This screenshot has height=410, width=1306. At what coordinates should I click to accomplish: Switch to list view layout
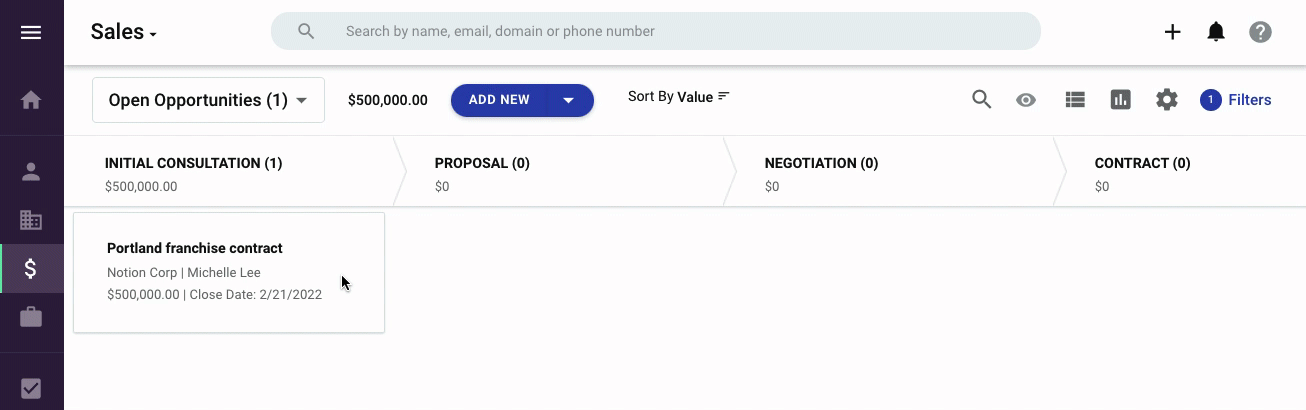1075,100
